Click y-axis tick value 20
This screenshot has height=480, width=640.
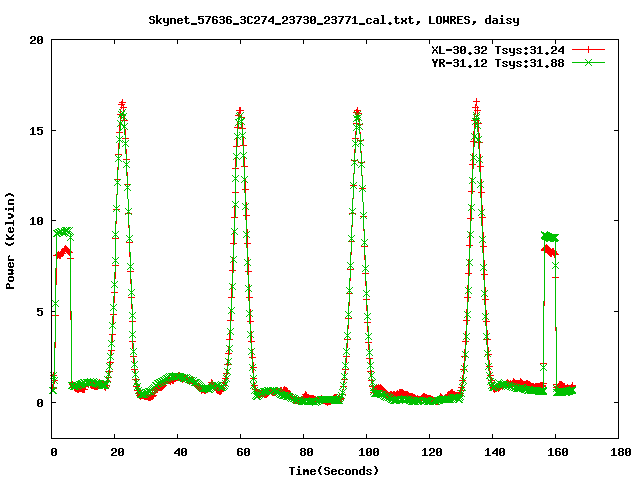(37, 40)
